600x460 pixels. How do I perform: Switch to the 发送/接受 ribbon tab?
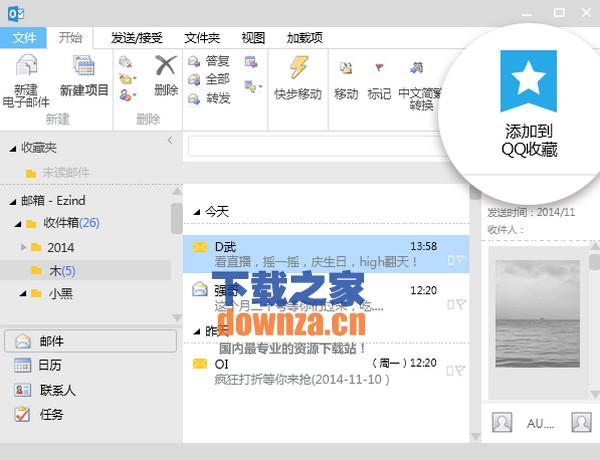click(x=138, y=38)
